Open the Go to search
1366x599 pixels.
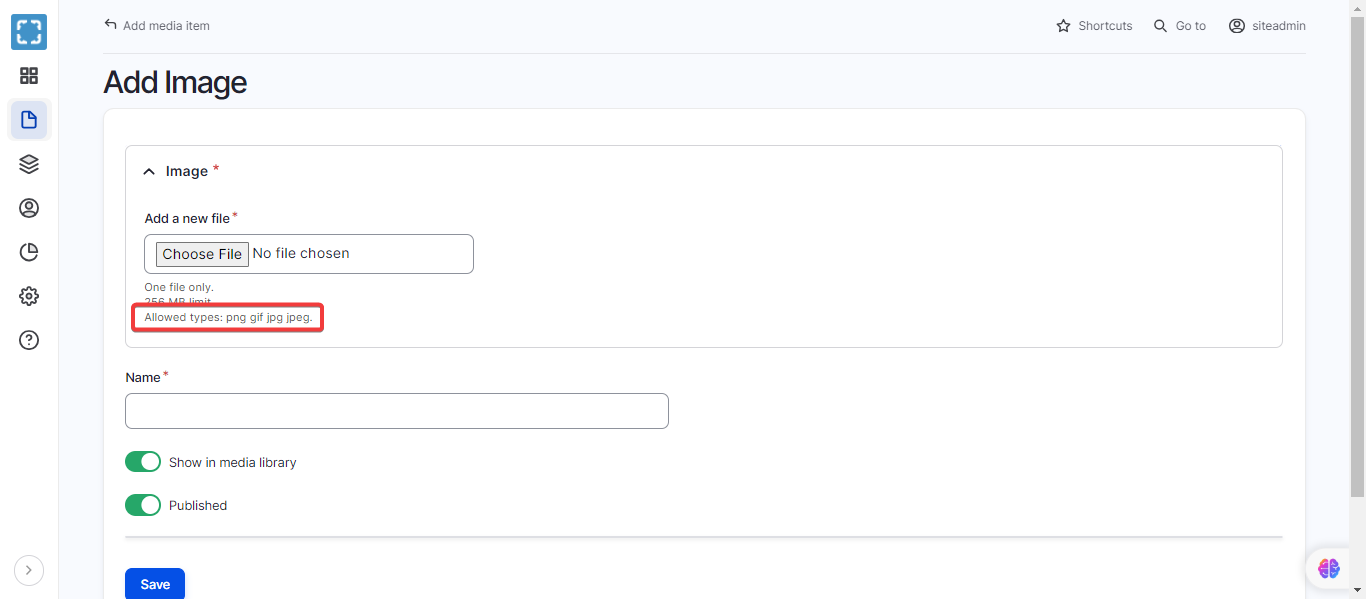pos(1180,26)
